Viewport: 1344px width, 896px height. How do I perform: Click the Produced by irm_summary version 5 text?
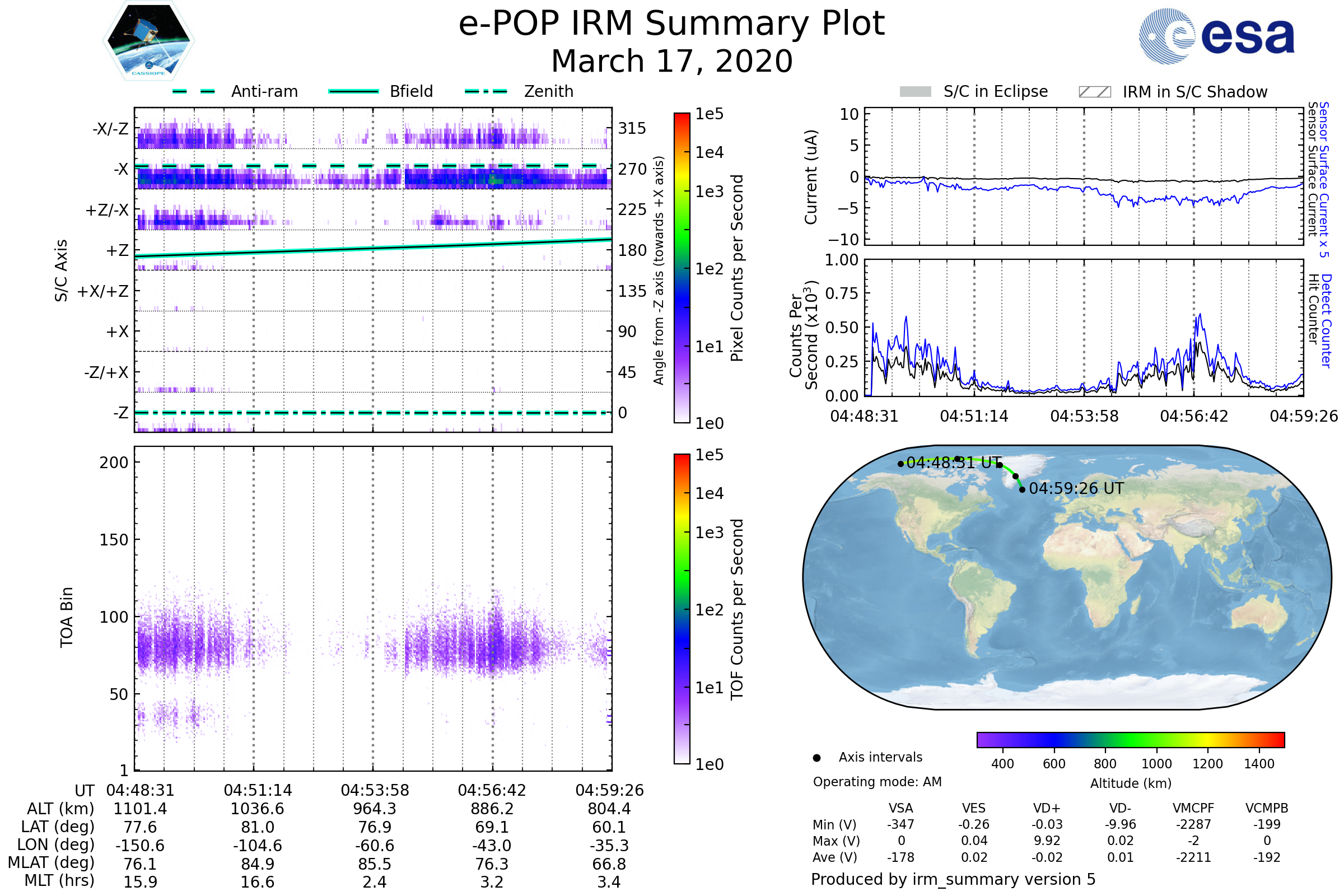click(x=953, y=879)
